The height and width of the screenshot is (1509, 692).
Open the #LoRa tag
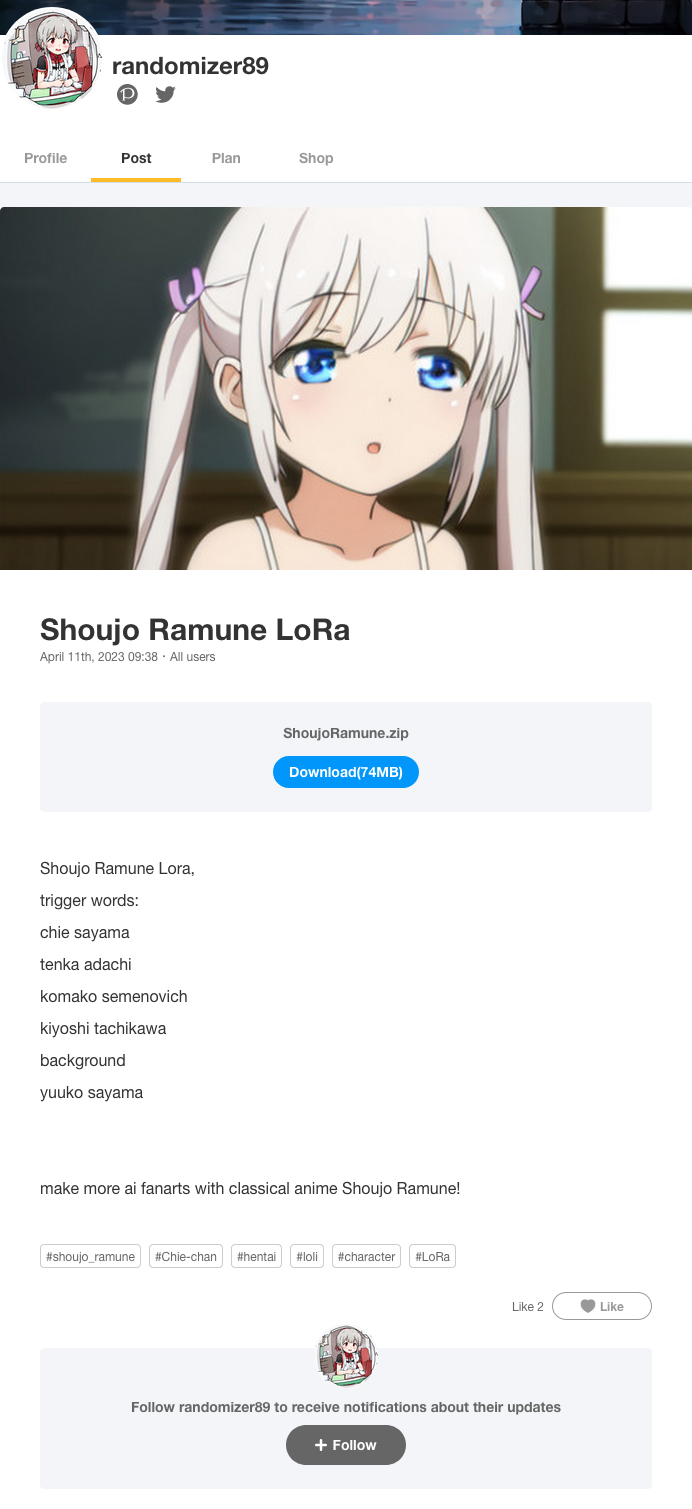click(x=433, y=1256)
